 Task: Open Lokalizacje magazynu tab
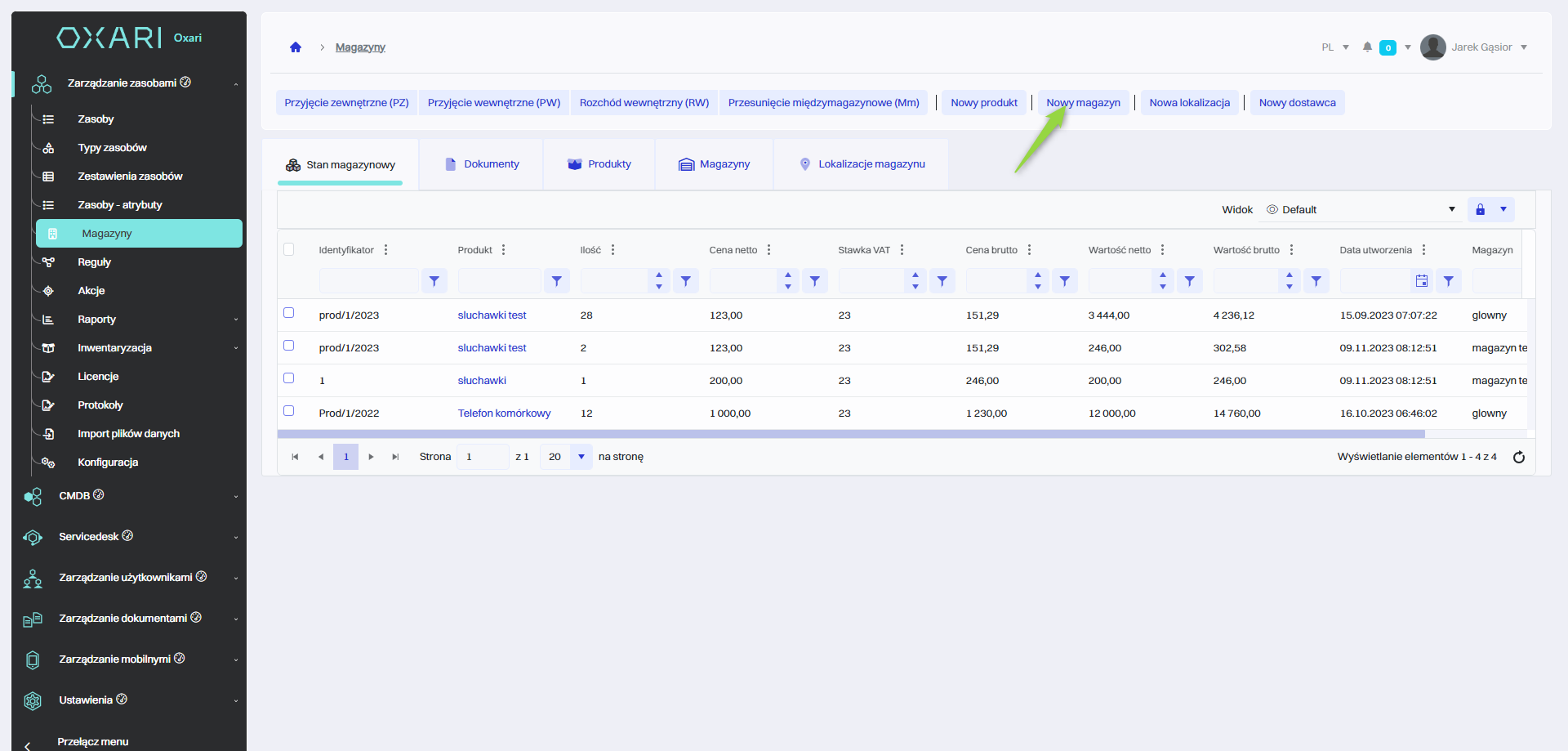pyautogui.click(x=862, y=164)
